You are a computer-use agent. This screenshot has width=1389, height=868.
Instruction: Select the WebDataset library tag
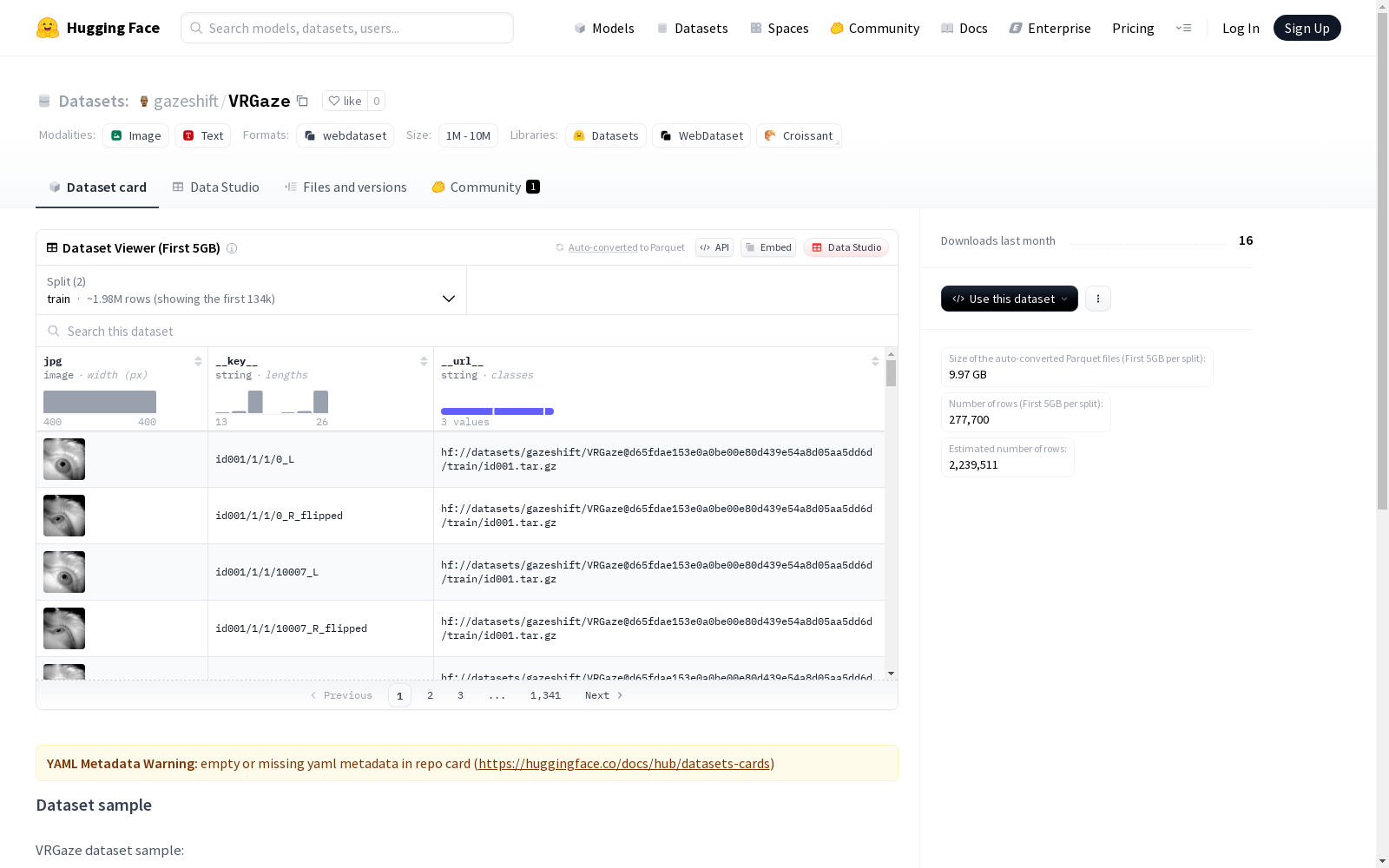(701, 135)
